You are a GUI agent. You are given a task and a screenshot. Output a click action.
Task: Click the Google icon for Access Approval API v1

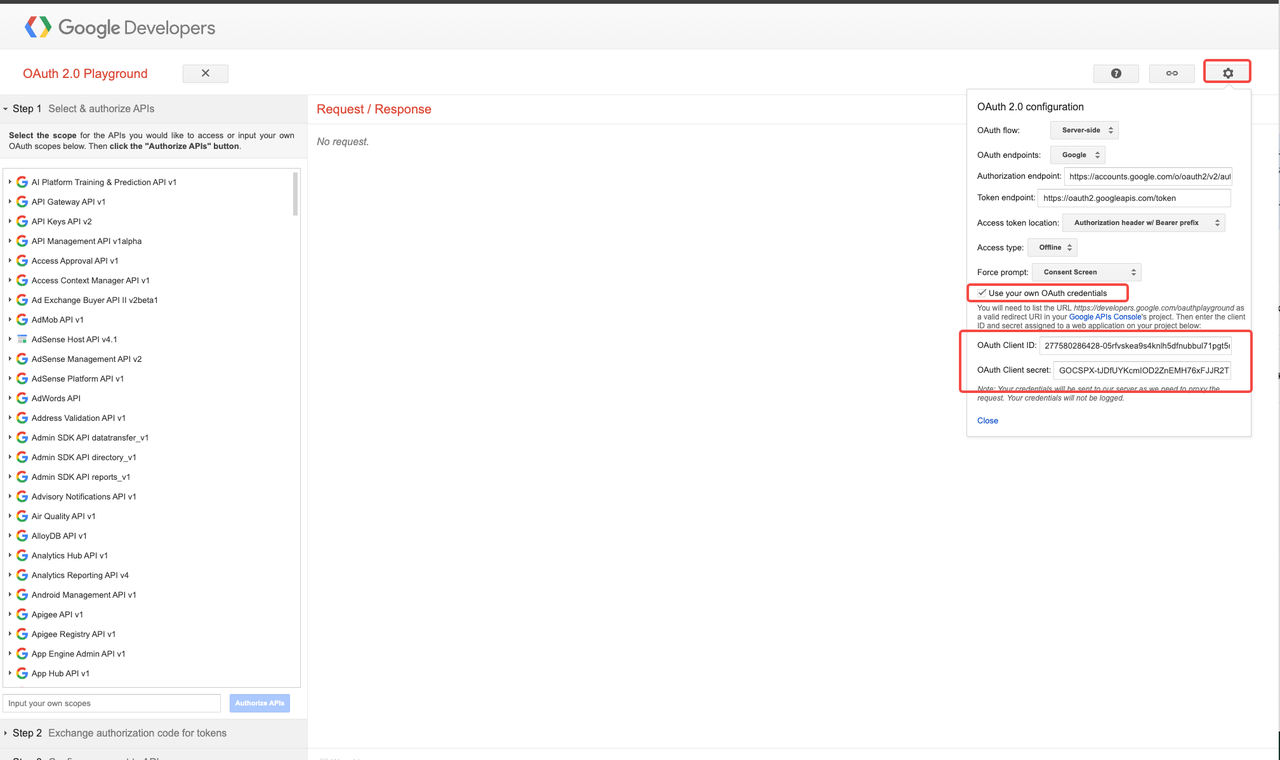tap(22, 261)
